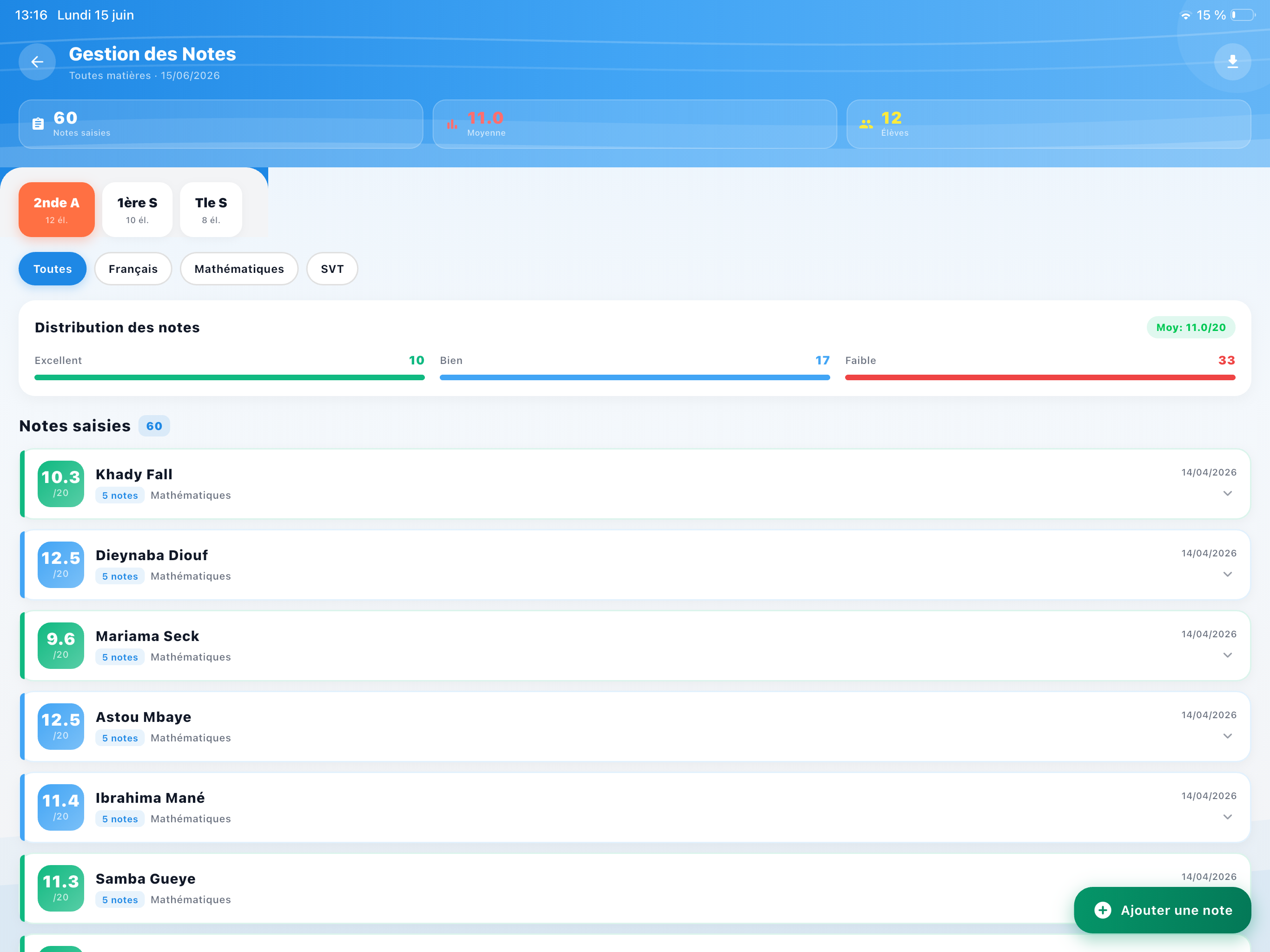Select the name Astou Mbaye
The image size is (1270, 952).
(144, 718)
